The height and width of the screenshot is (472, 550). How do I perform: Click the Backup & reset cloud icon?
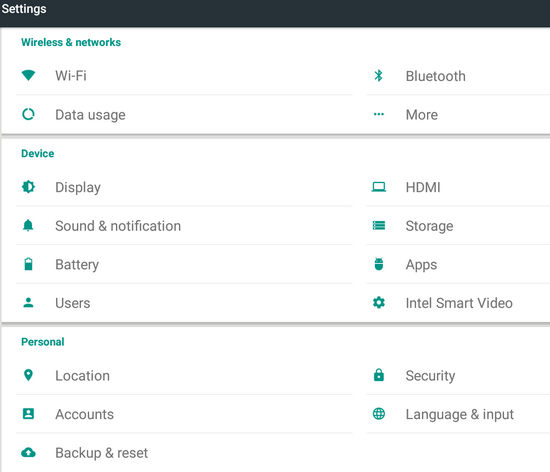pos(28,452)
